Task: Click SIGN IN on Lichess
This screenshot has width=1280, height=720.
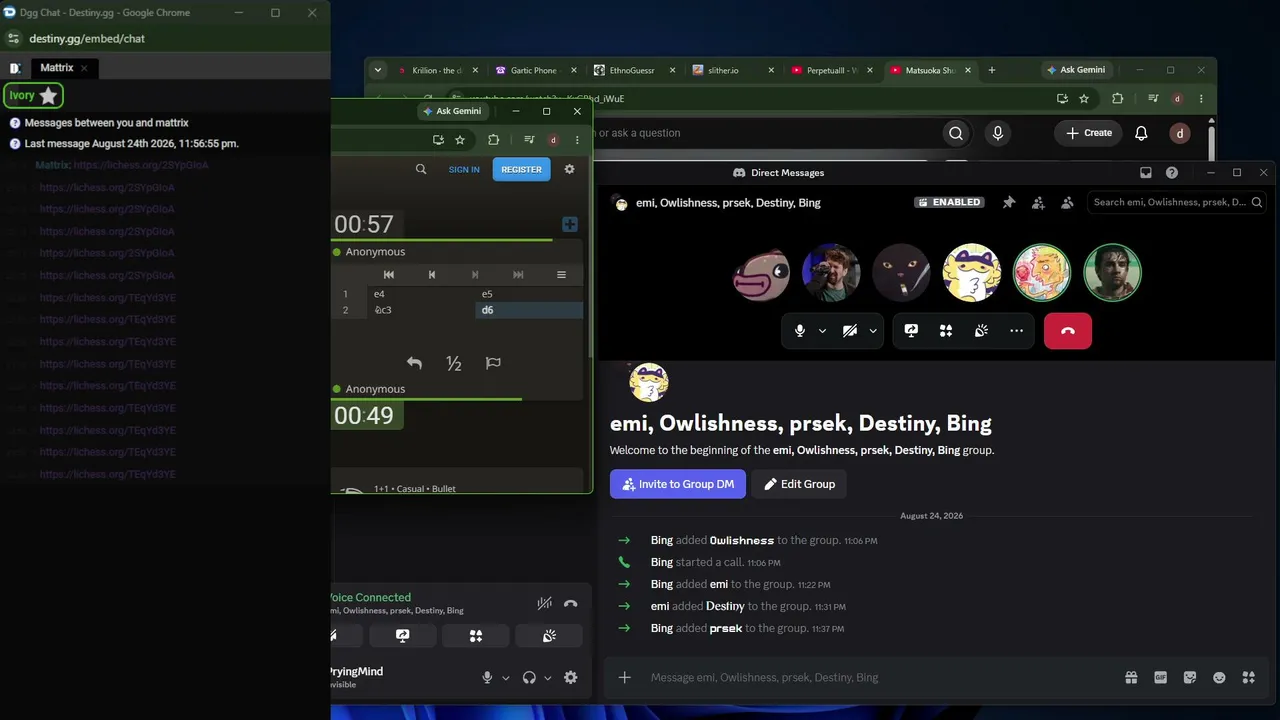Action: [x=464, y=170]
